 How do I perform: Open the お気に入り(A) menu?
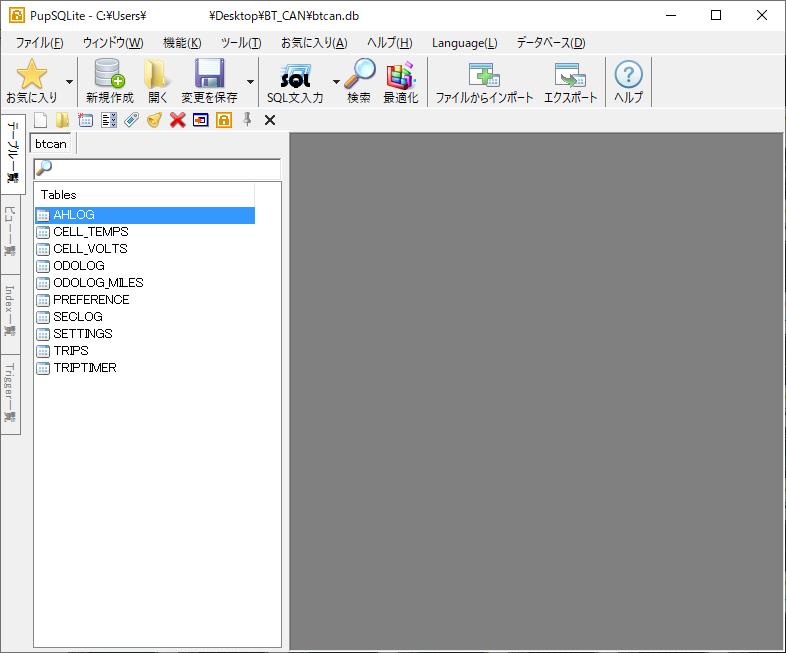(314, 43)
